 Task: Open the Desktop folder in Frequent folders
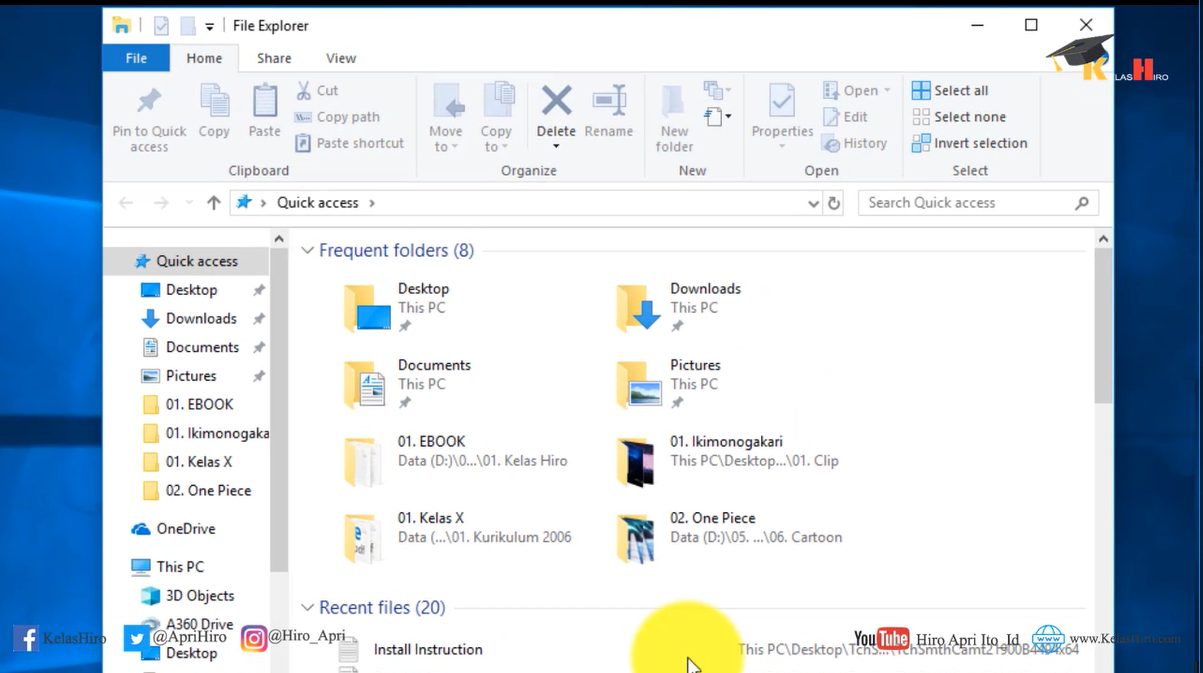click(396, 307)
